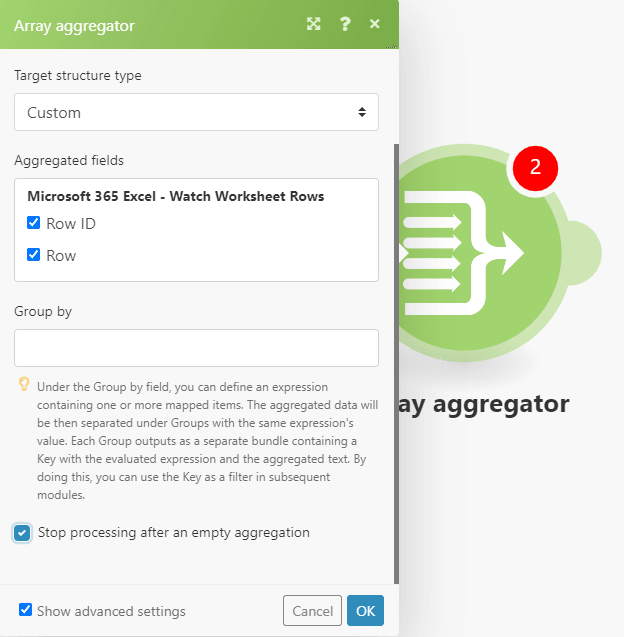Viewport: 624px width, 637px height.
Task: Click the Array aggregator title in the header
Action: [74, 25]
